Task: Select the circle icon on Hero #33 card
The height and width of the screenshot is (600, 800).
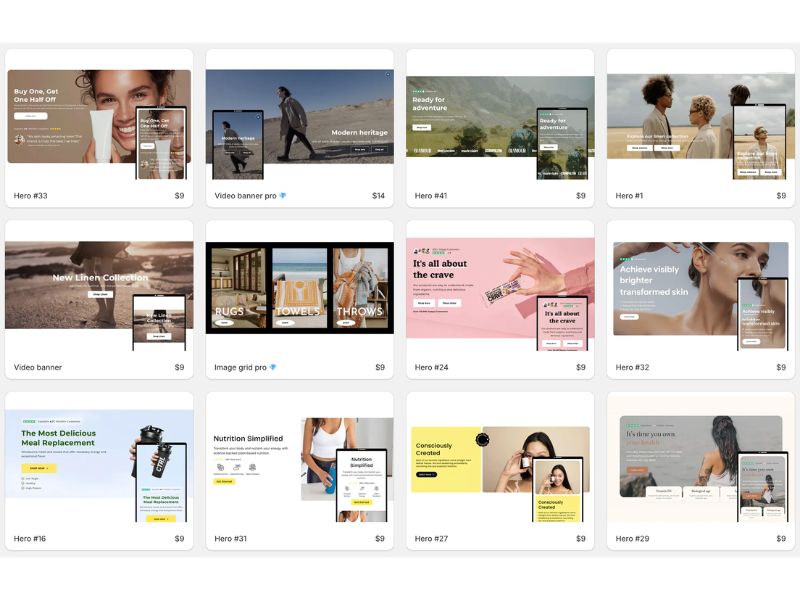Action: 182,73
